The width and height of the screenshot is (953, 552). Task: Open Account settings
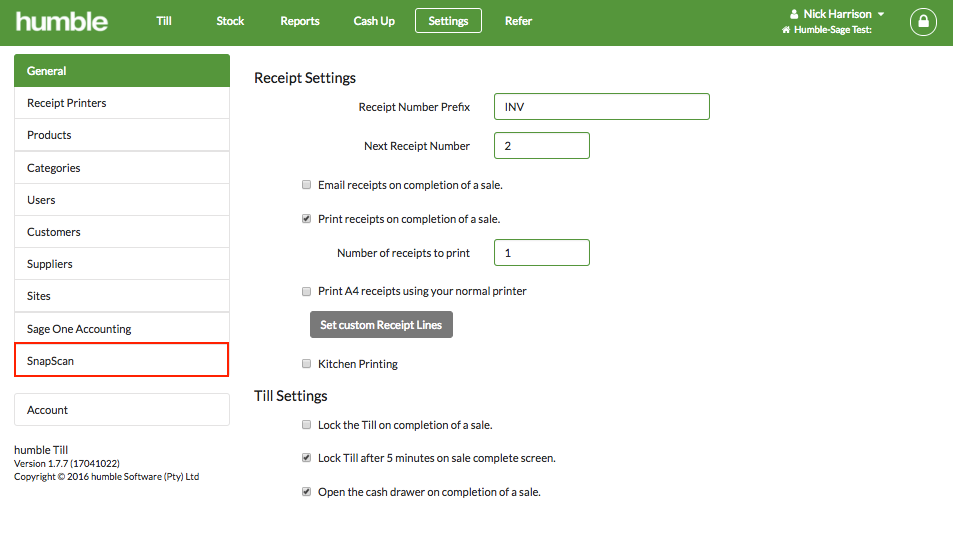[x=122, y=410]
